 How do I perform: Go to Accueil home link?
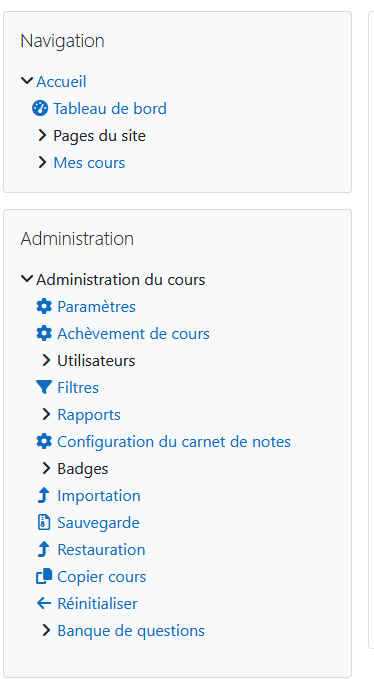(x=61, y=81)
